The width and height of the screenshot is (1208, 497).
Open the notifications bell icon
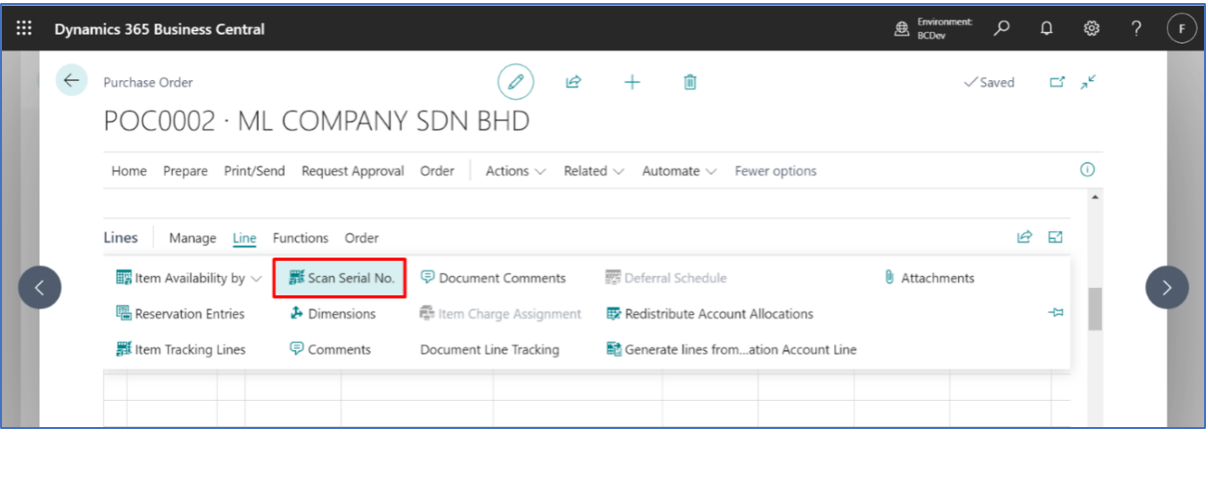pyautogui.click(x=1046, y=29)
